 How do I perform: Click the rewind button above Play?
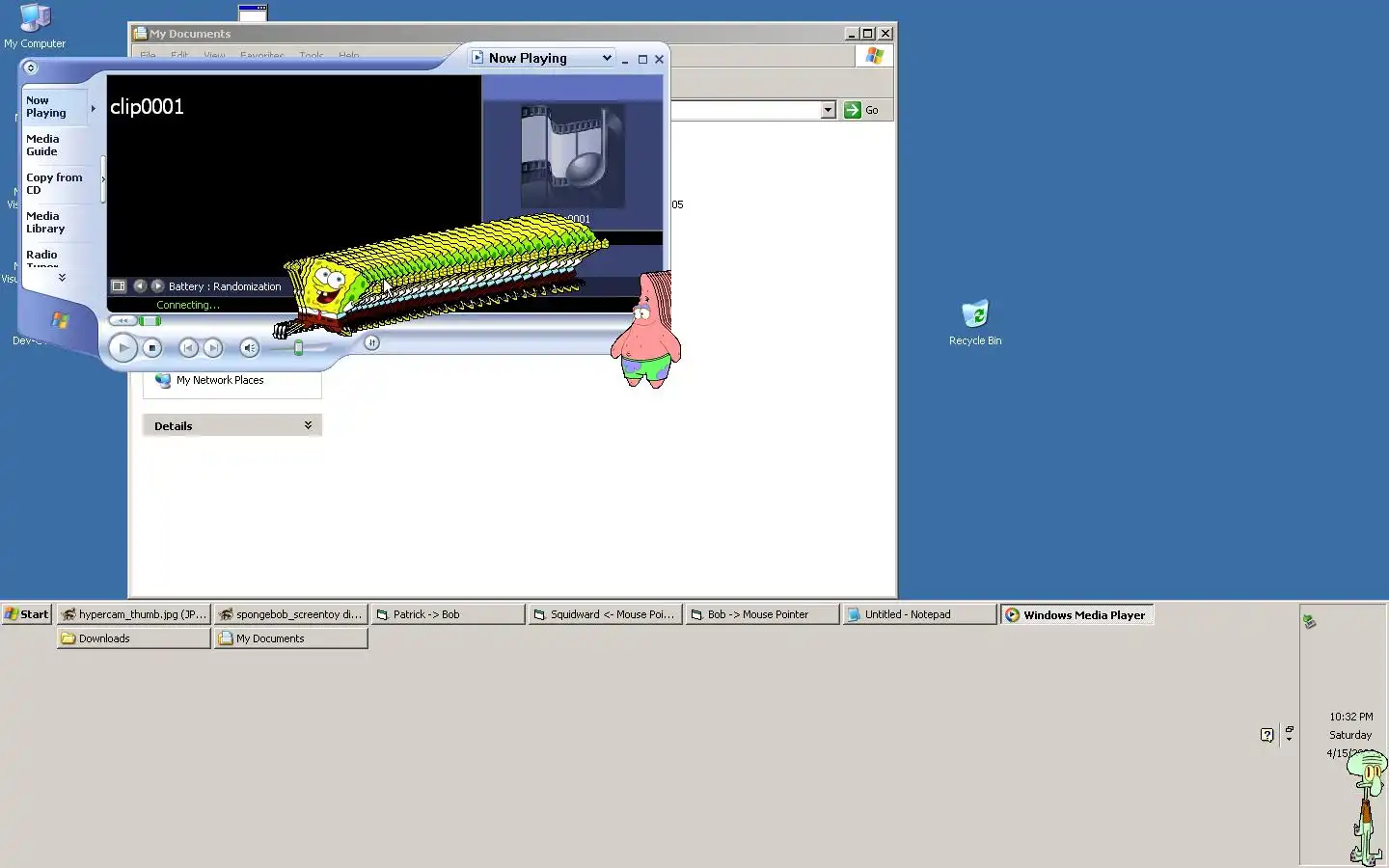coord(123,320)
